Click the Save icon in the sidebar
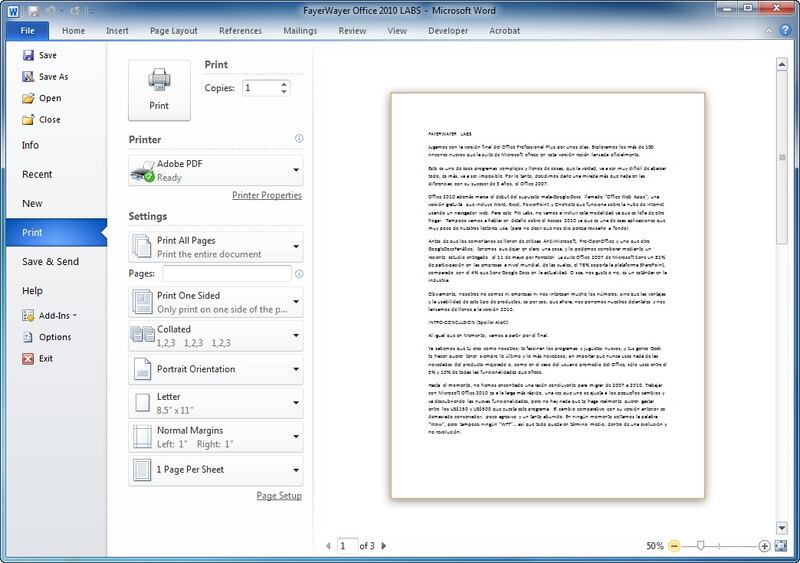800x563 pixels. point(27,55)
